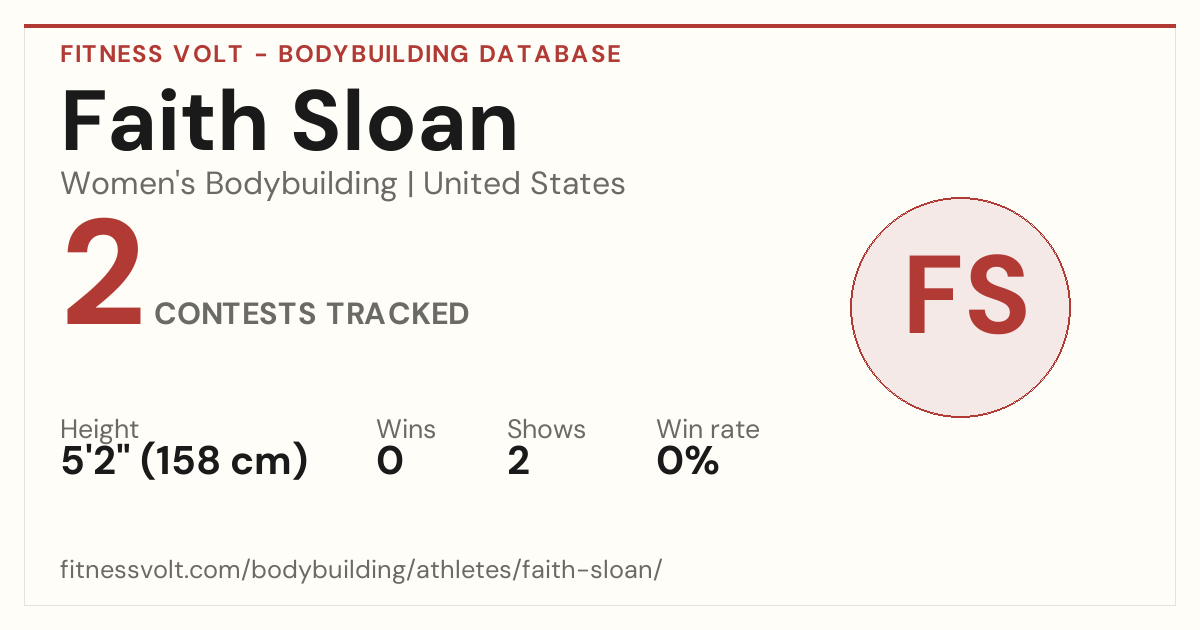Select the Fitness Volt Bodybuilding Database header
The height and width of the screenshot is (630, 1200).
pyautogui.click(x=341, y=54)
